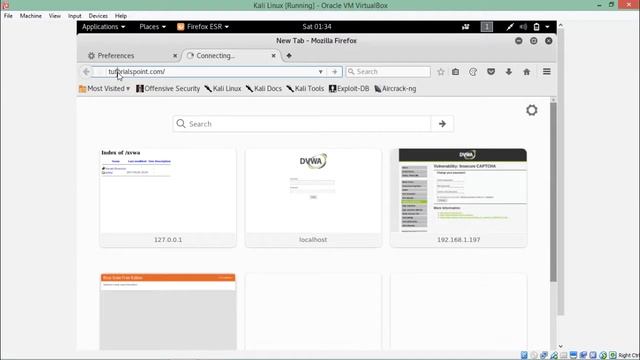
Task: Click the Kali panel camera recorder icon
Action: 466,27
